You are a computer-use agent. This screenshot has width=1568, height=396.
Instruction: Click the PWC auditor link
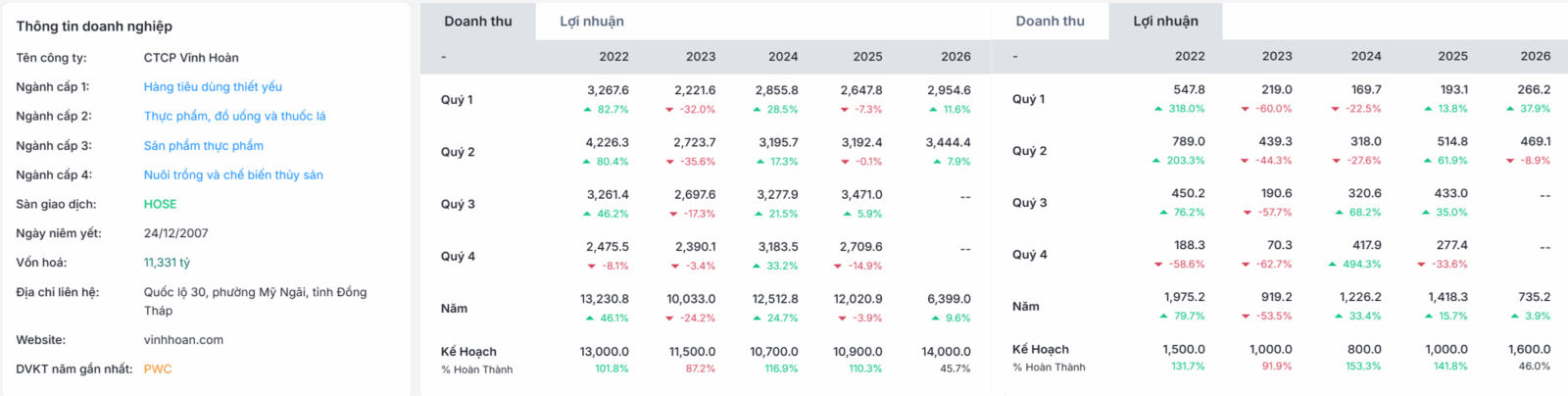pyautogui.click(x=158, y=369)
